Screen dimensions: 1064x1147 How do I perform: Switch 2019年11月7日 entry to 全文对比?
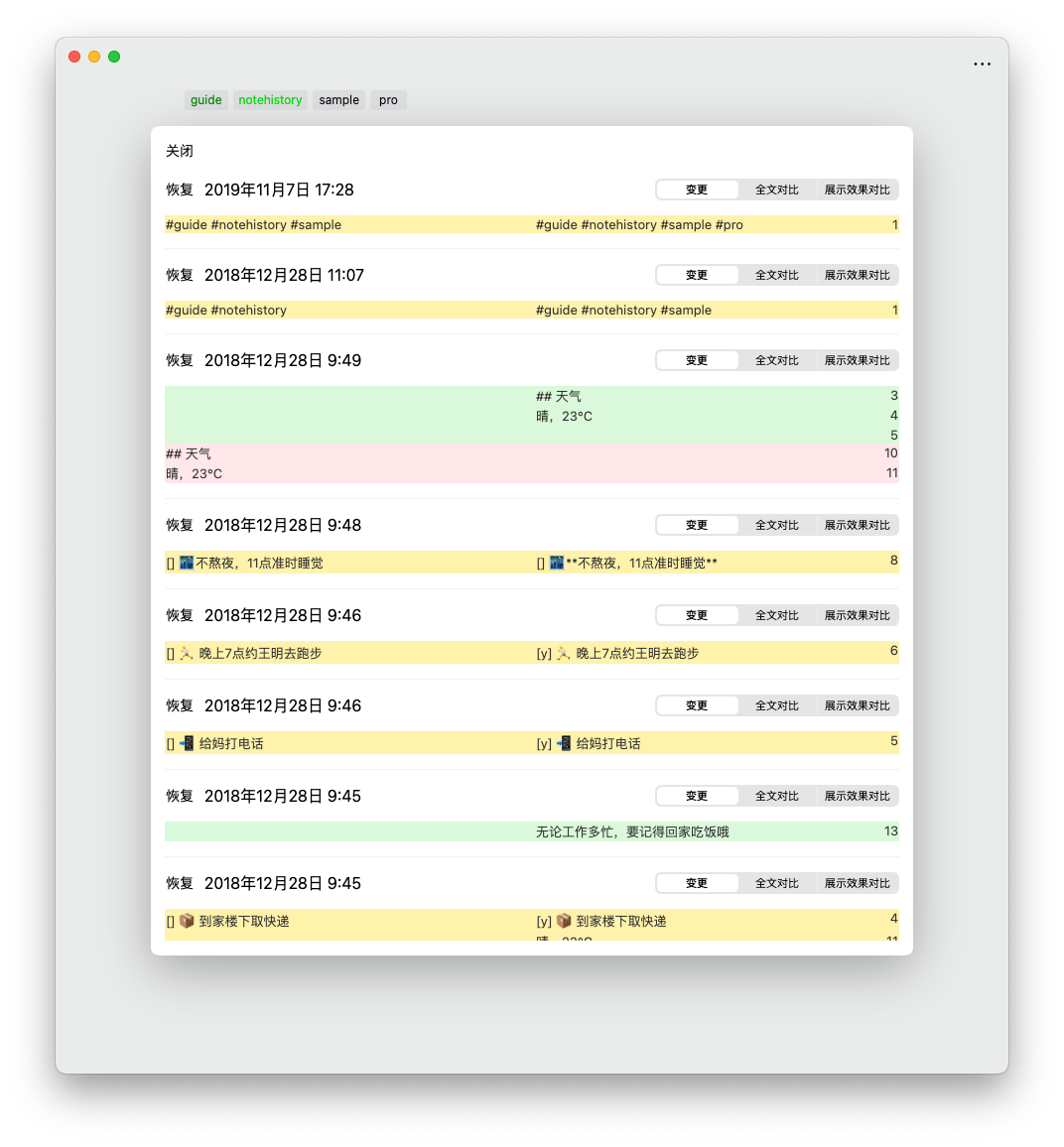click(x=776, y=190)
